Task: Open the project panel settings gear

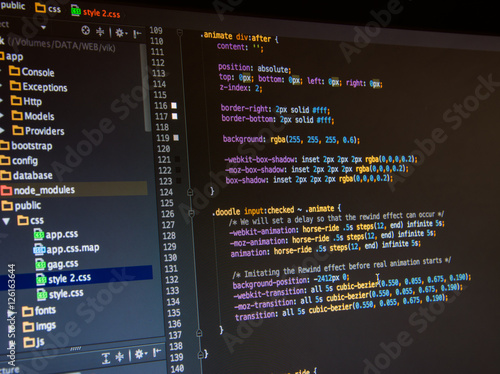Action: pos(120,33)
